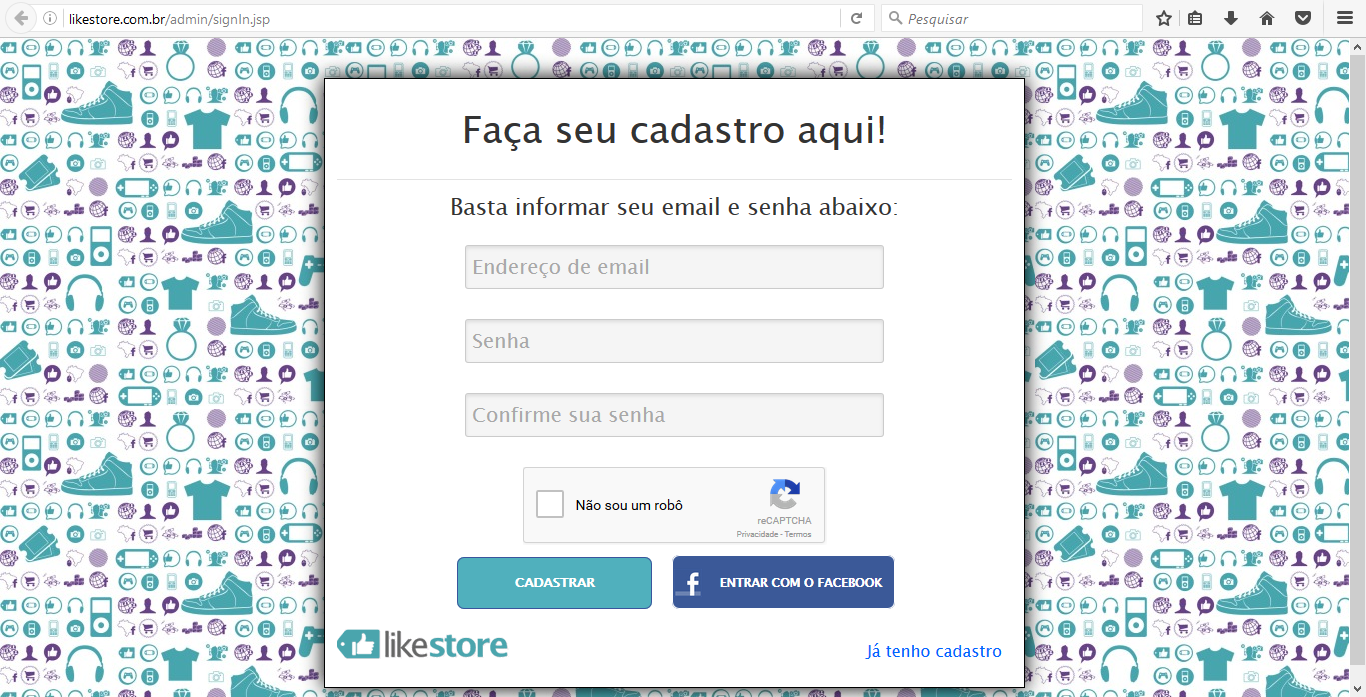The height and width of the screenshot is (697, 1366).
Task: Bookmark this page with the star icon
Action: click(1164, 19)
